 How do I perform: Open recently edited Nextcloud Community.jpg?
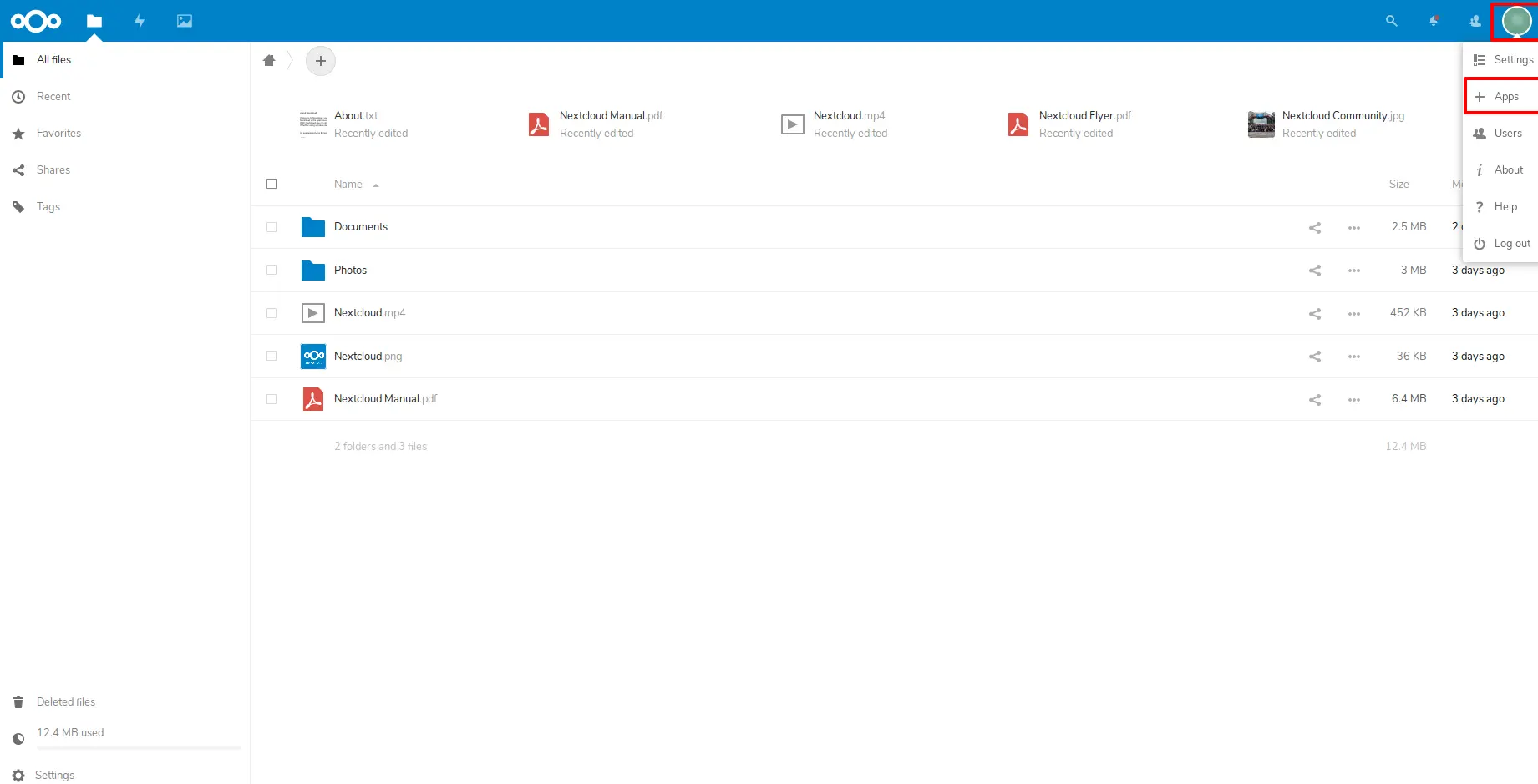1327,124
